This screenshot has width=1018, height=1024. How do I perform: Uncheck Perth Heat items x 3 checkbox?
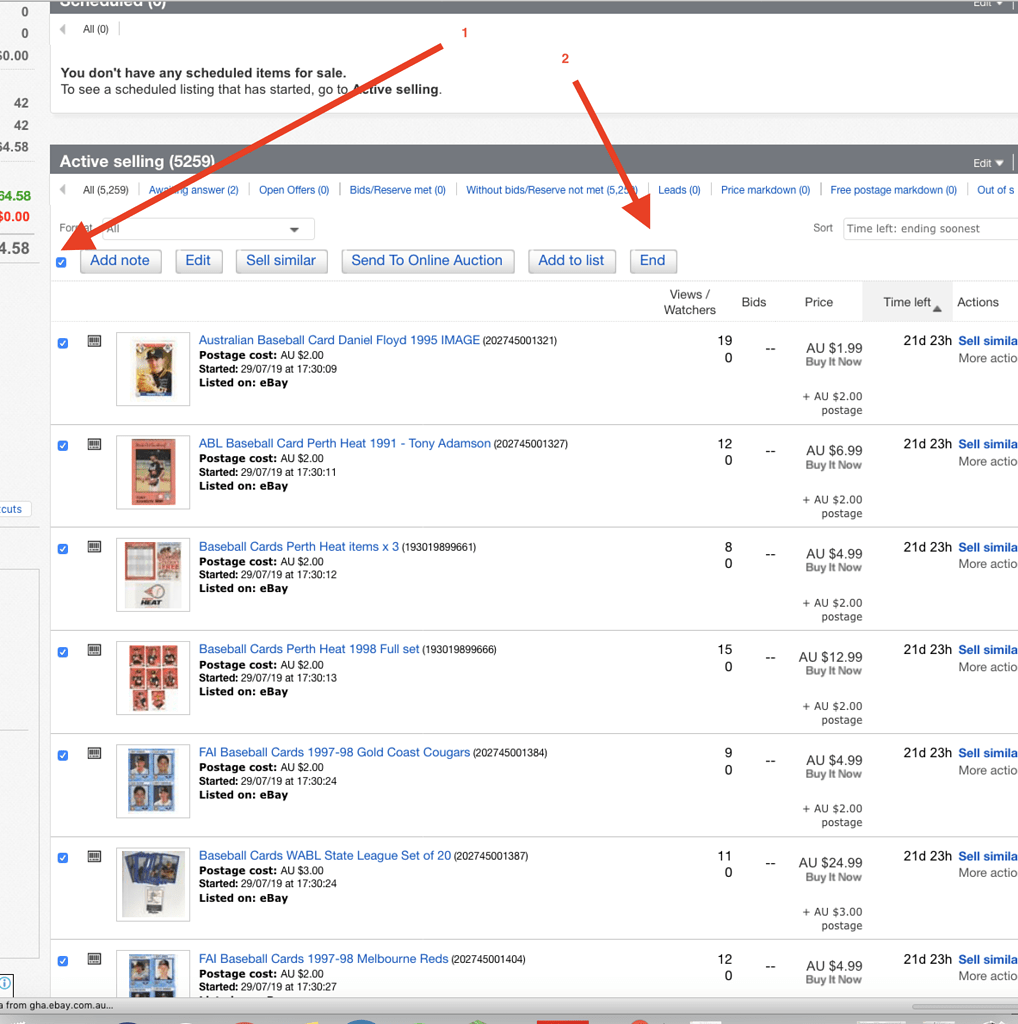[63, 549]
